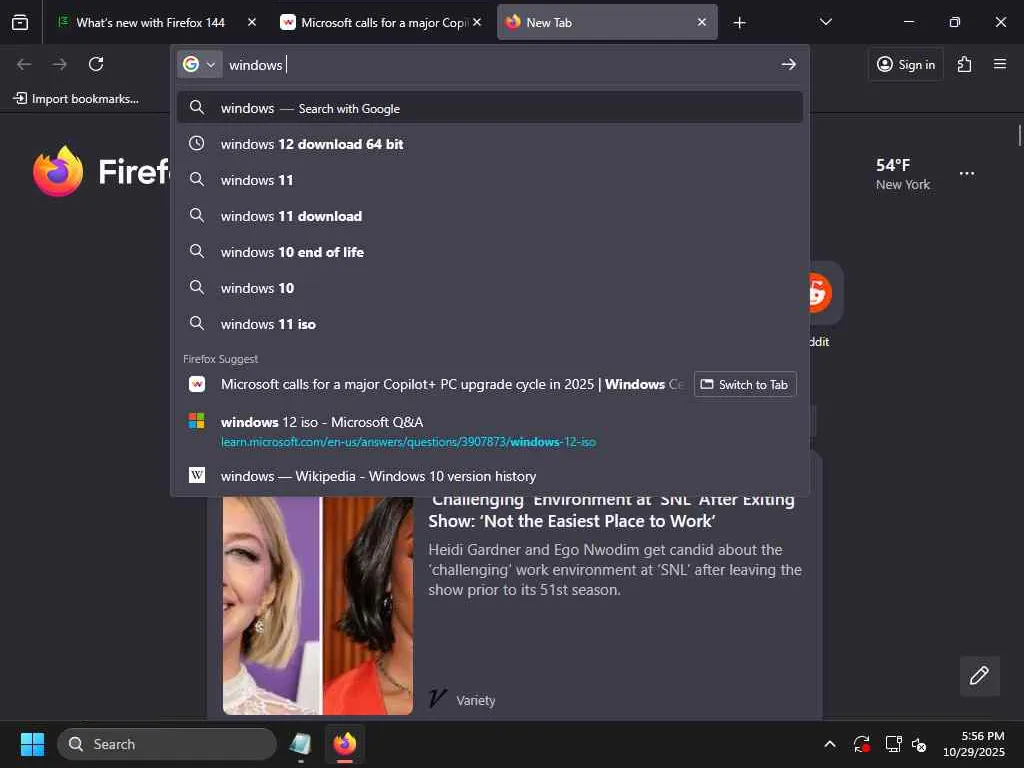Click the page vertical scrollbar

tap(1019, 136)
